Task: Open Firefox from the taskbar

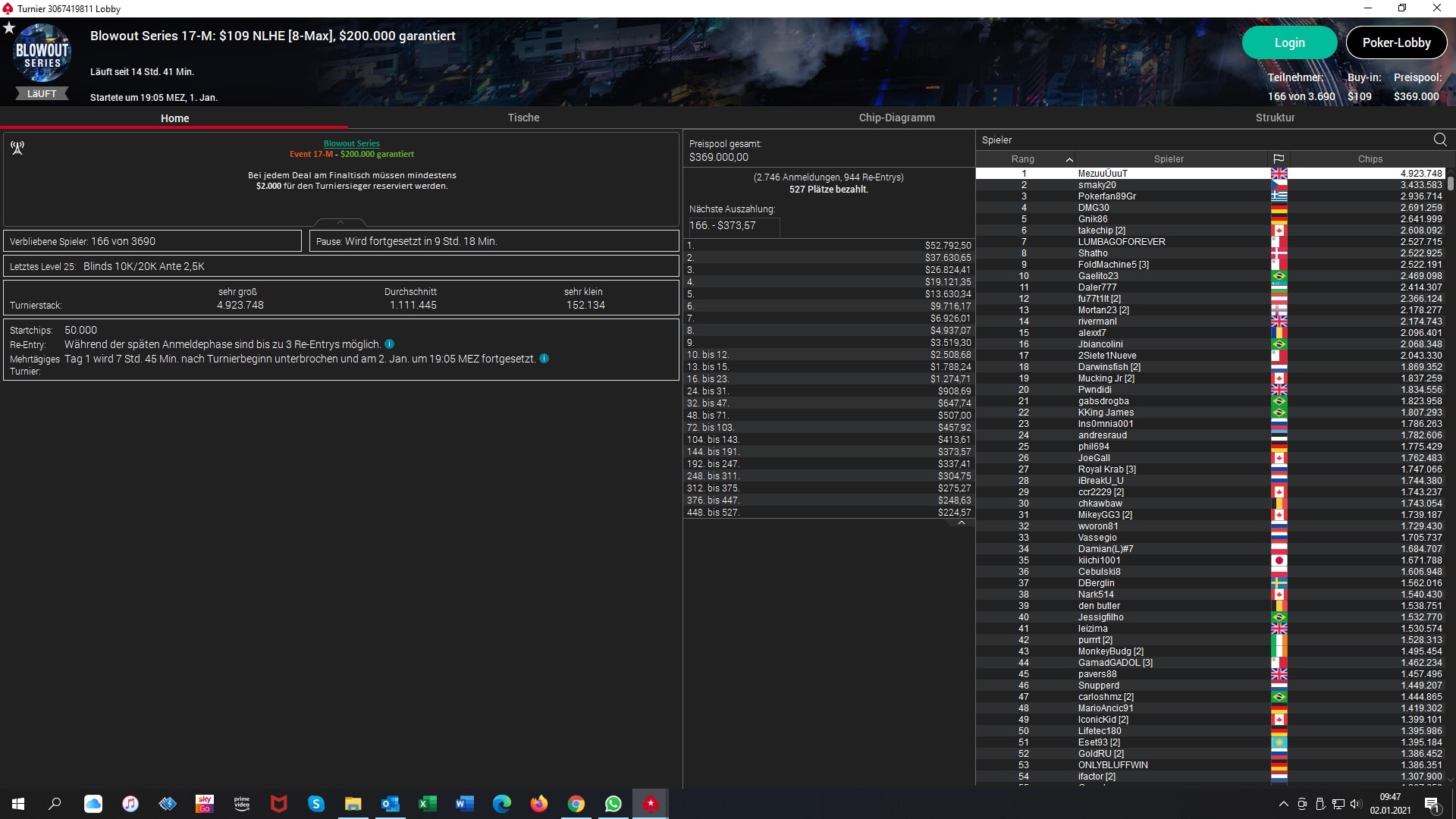Action: coord(538,804)
